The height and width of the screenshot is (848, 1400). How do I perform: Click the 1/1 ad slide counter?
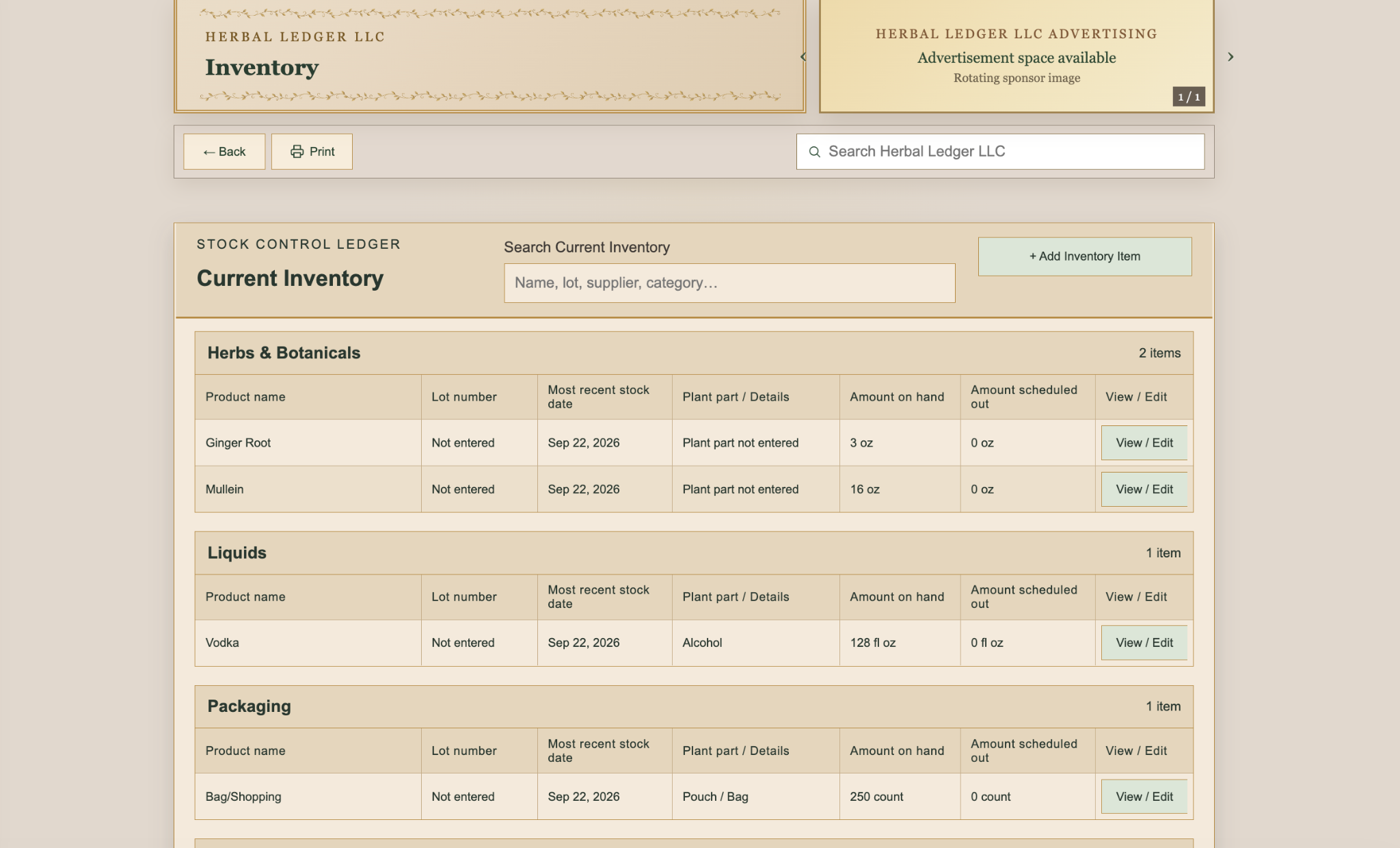[x=1189, y=96]
